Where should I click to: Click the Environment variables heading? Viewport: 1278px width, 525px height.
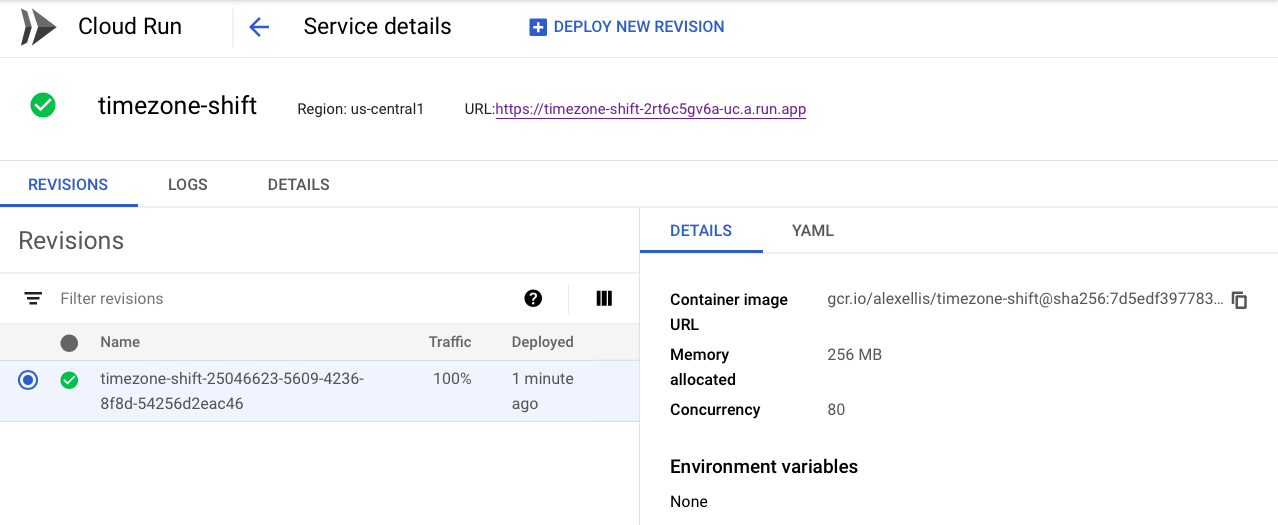click(764, 466)
